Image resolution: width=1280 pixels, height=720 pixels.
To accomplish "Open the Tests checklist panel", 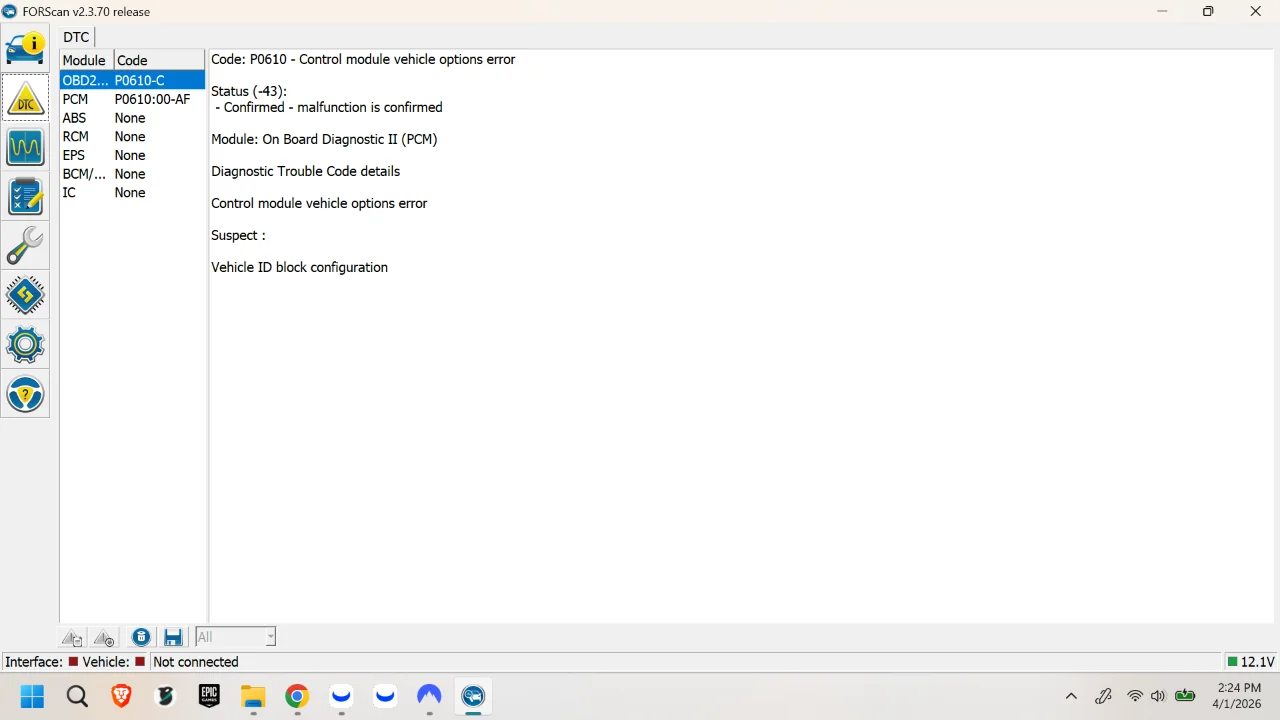I will [25, 196].
